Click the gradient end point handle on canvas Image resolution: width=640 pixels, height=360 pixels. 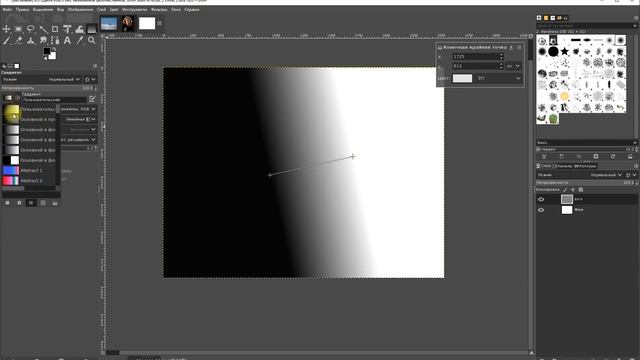(353, 156)
